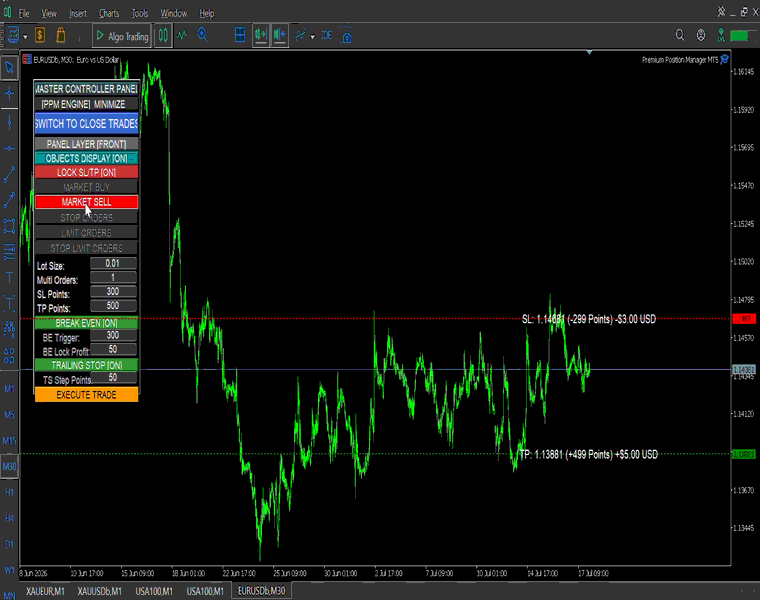
Task: Click the Lot Size input field
Action: [113, 263]
